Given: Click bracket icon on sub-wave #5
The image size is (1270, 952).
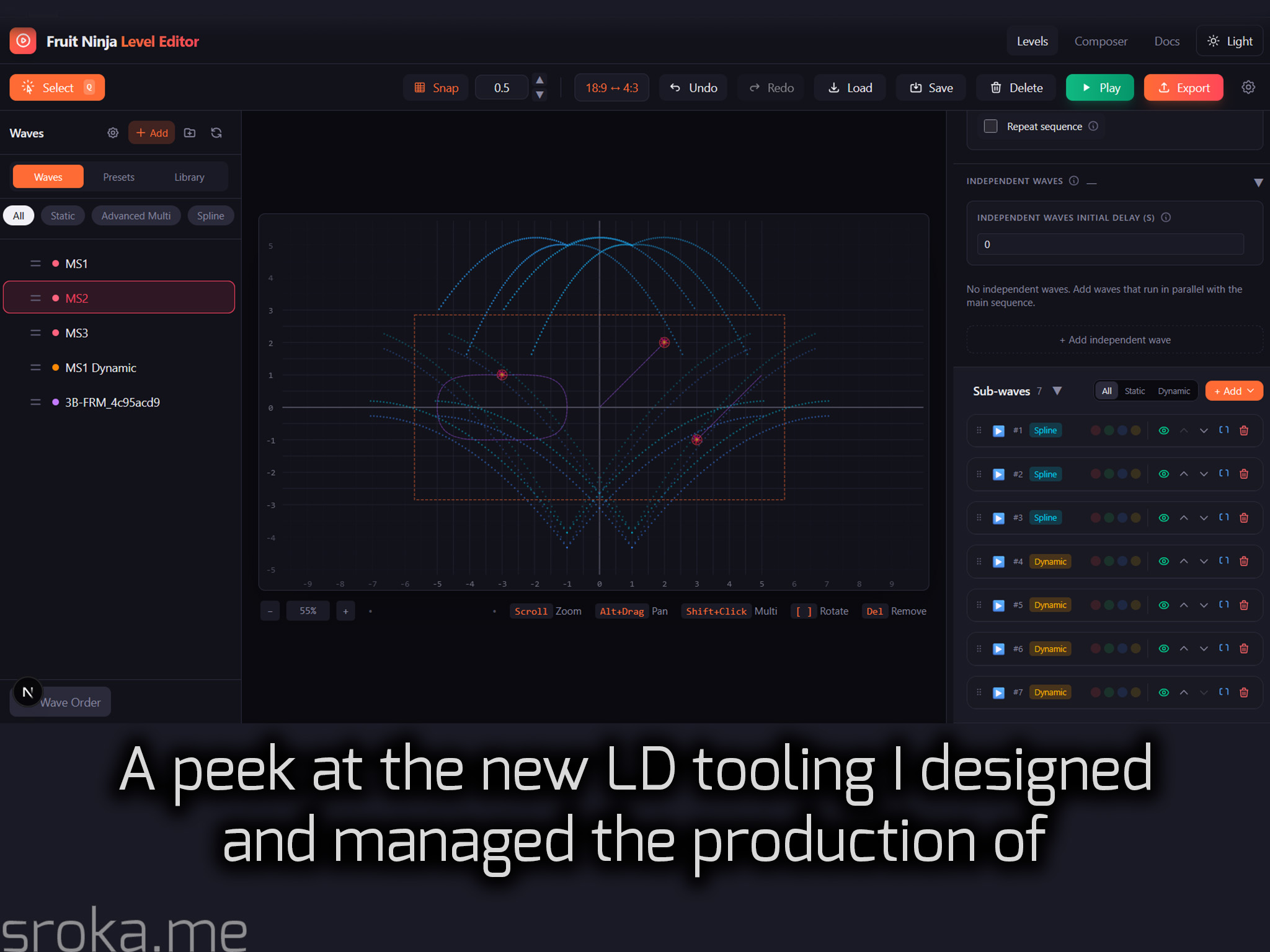Looking at the screenshot, I should [1224, 605].
